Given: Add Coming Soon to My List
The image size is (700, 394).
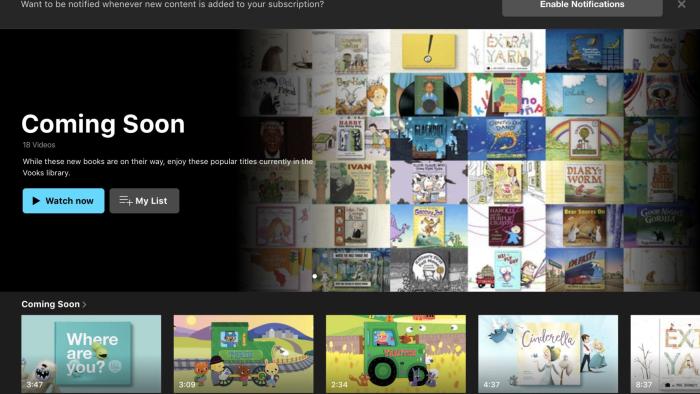Looking at the screenshot, I should coord(144,201).
